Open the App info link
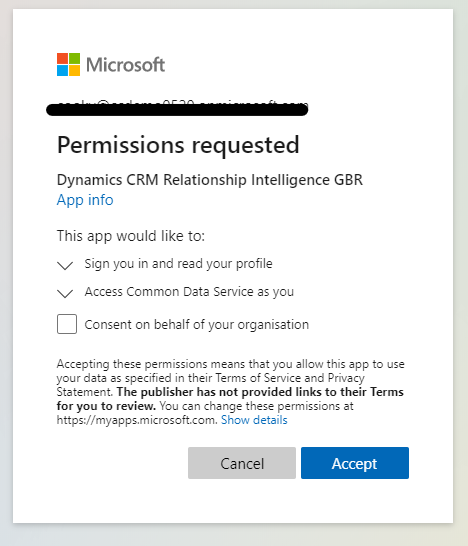The image size is (468, 546). pyautogui.click(x=85, y=200)
